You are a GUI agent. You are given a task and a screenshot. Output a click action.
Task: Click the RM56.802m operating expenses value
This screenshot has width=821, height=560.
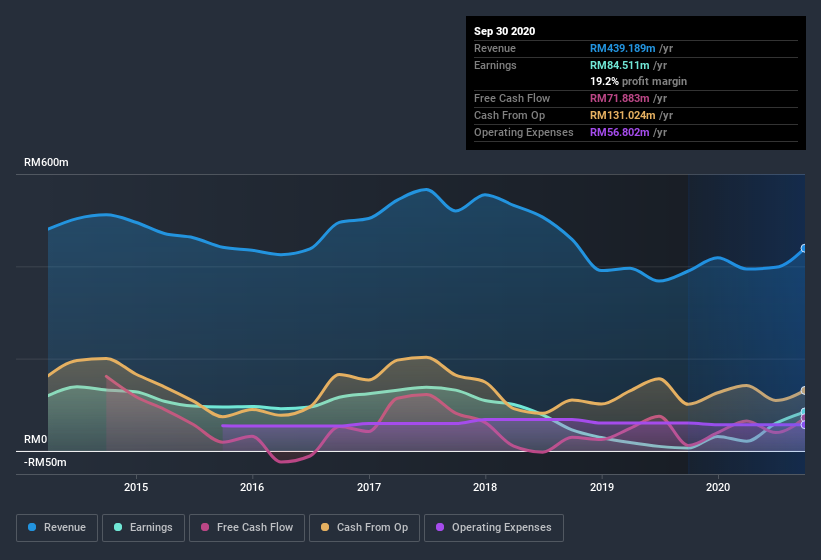[619, 132]
